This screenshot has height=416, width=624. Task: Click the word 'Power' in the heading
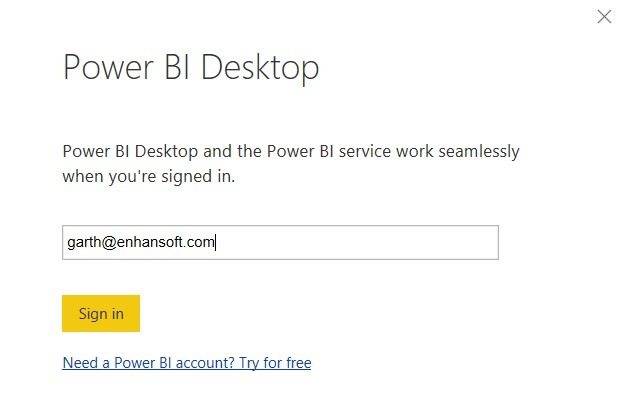108,67
